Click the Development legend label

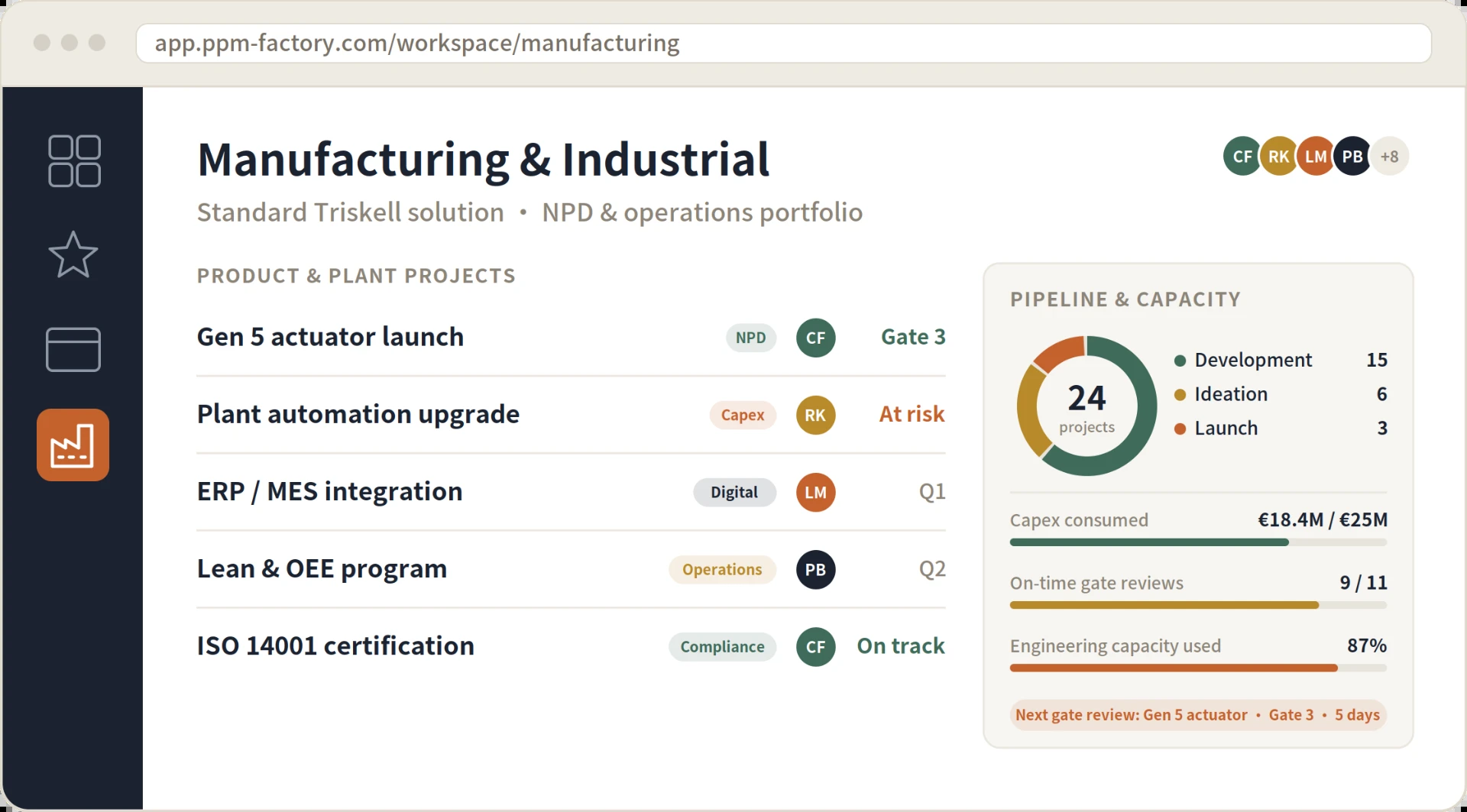[x=1253, y=360]
